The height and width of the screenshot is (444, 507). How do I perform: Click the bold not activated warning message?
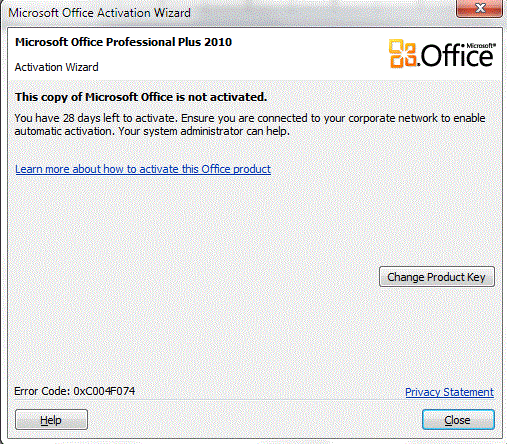(x=141, y=97)
